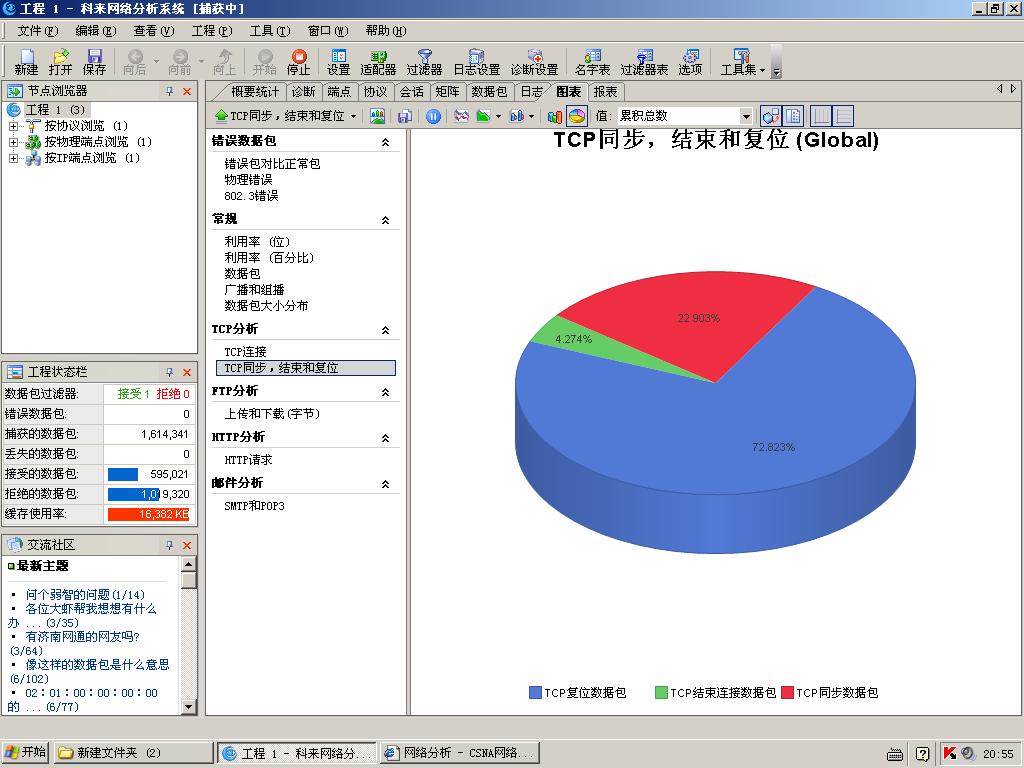The image size is (1024, 768).
Task: Expand the 按协议浏览 tree node
Action: pos(13,126)
